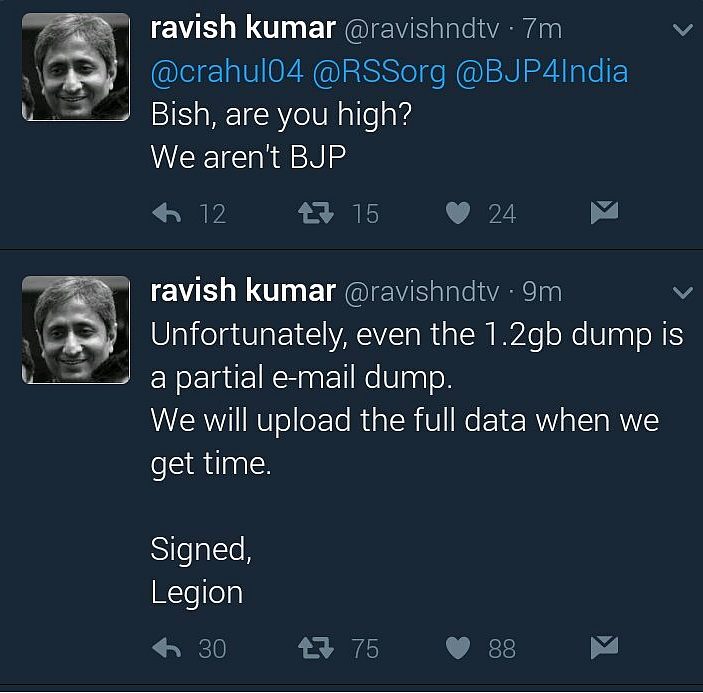Screen dimensions: 703x693
Task: Like the tweet with 24 likes
Action: (458, 213)
